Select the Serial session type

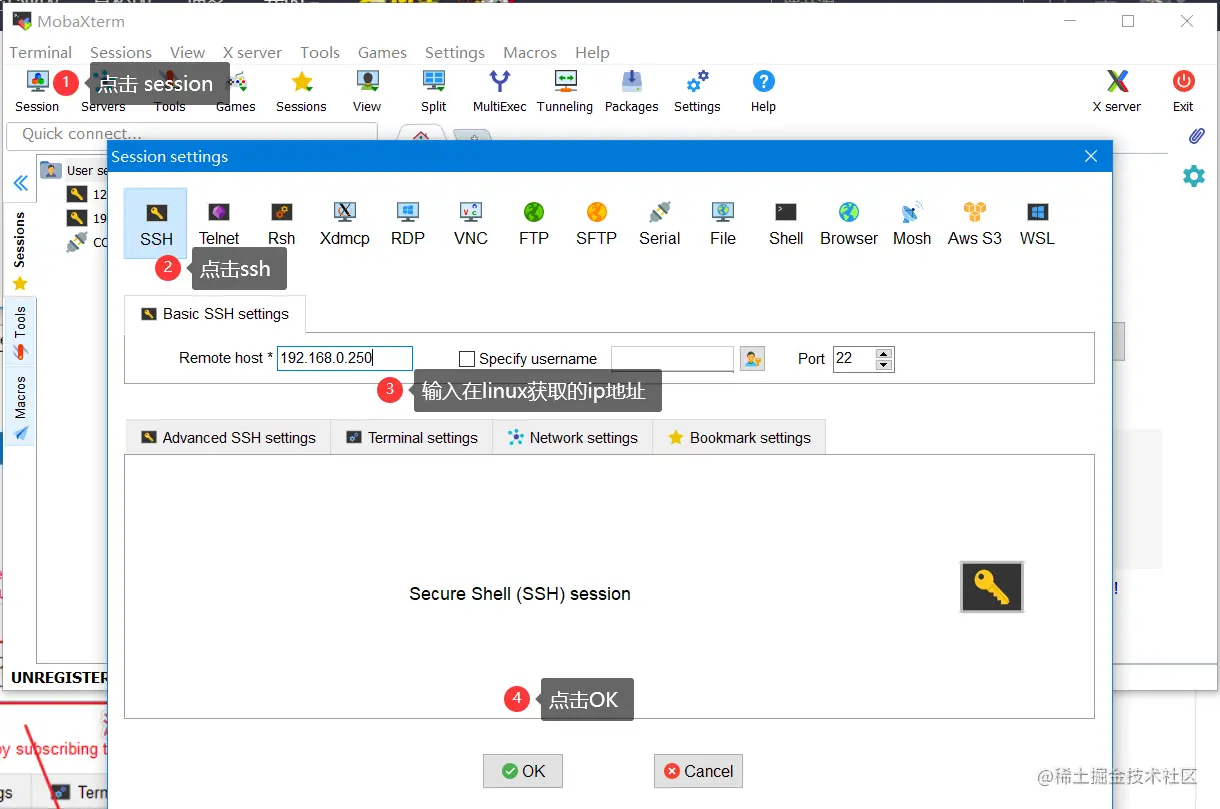pos(659,224)
